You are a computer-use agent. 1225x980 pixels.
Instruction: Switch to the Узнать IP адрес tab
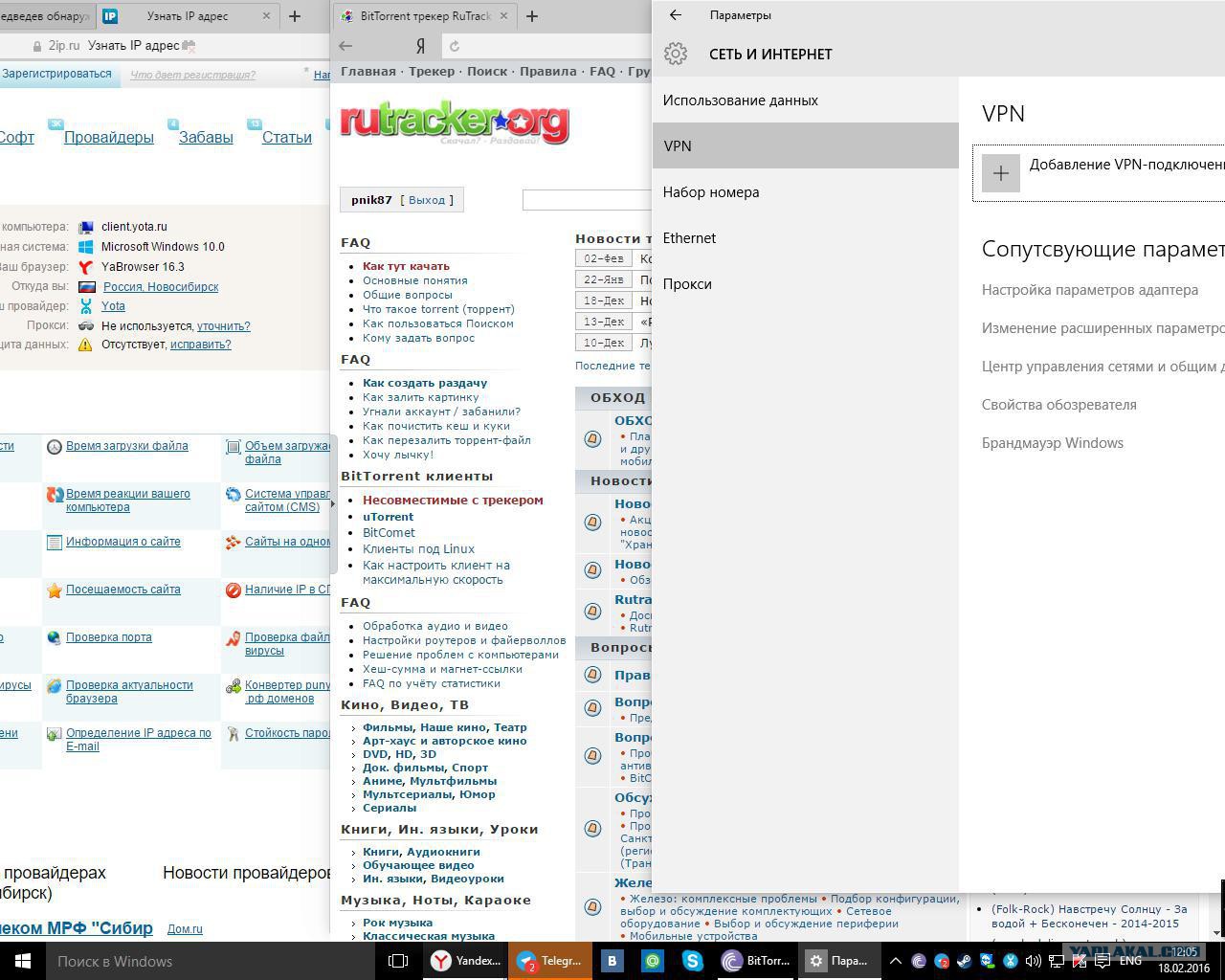click(187, 15)
